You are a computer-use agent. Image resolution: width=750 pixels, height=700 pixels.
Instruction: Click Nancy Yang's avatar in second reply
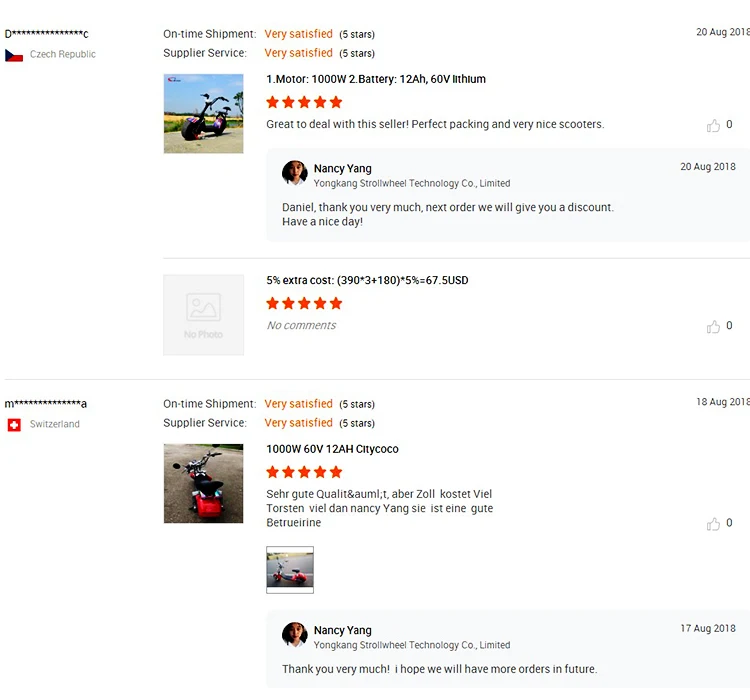[295, 635]
